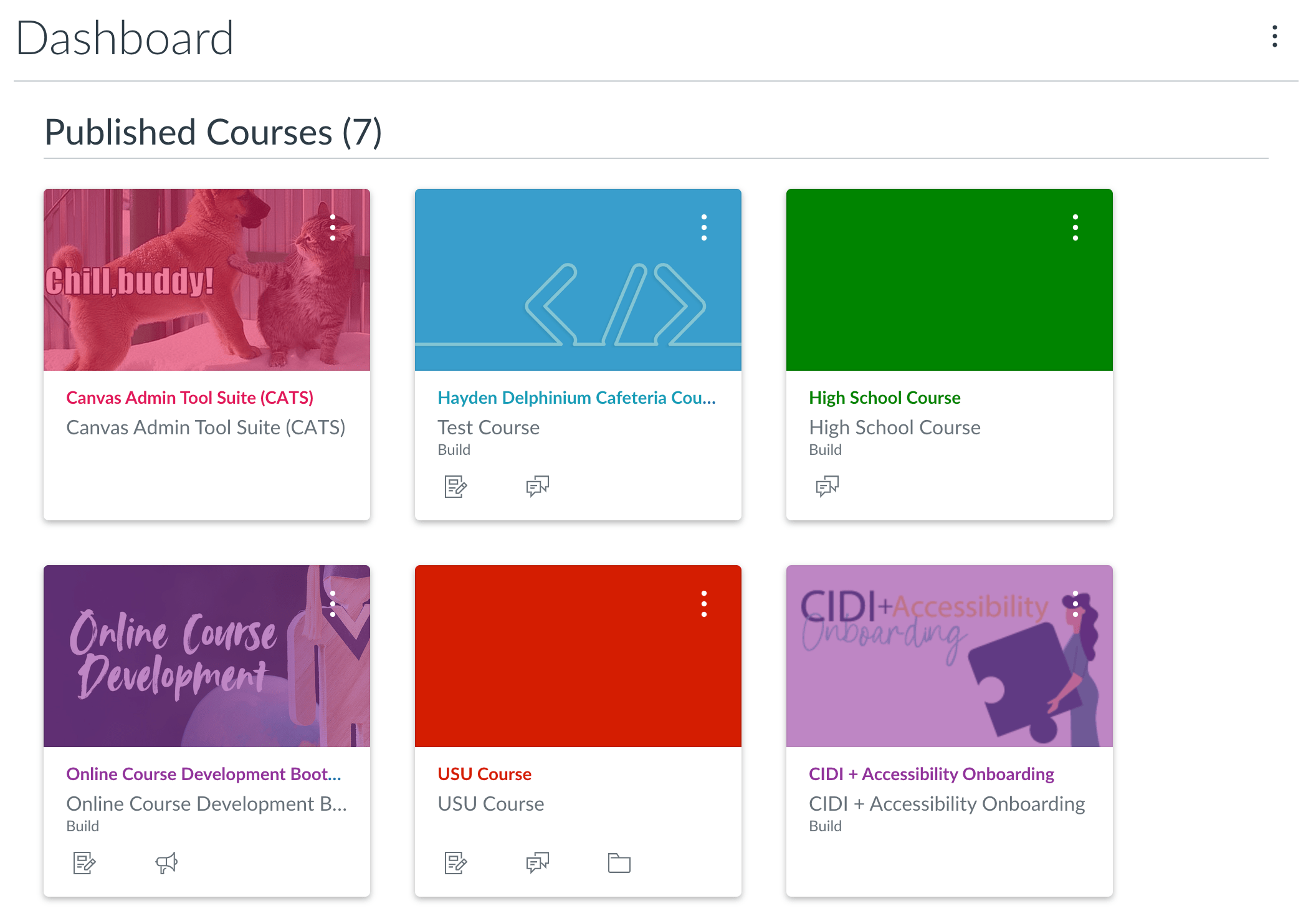The image size is (1316, 916).
Task: Open the assignments icon on Test Course card
Action: (454, 488)
